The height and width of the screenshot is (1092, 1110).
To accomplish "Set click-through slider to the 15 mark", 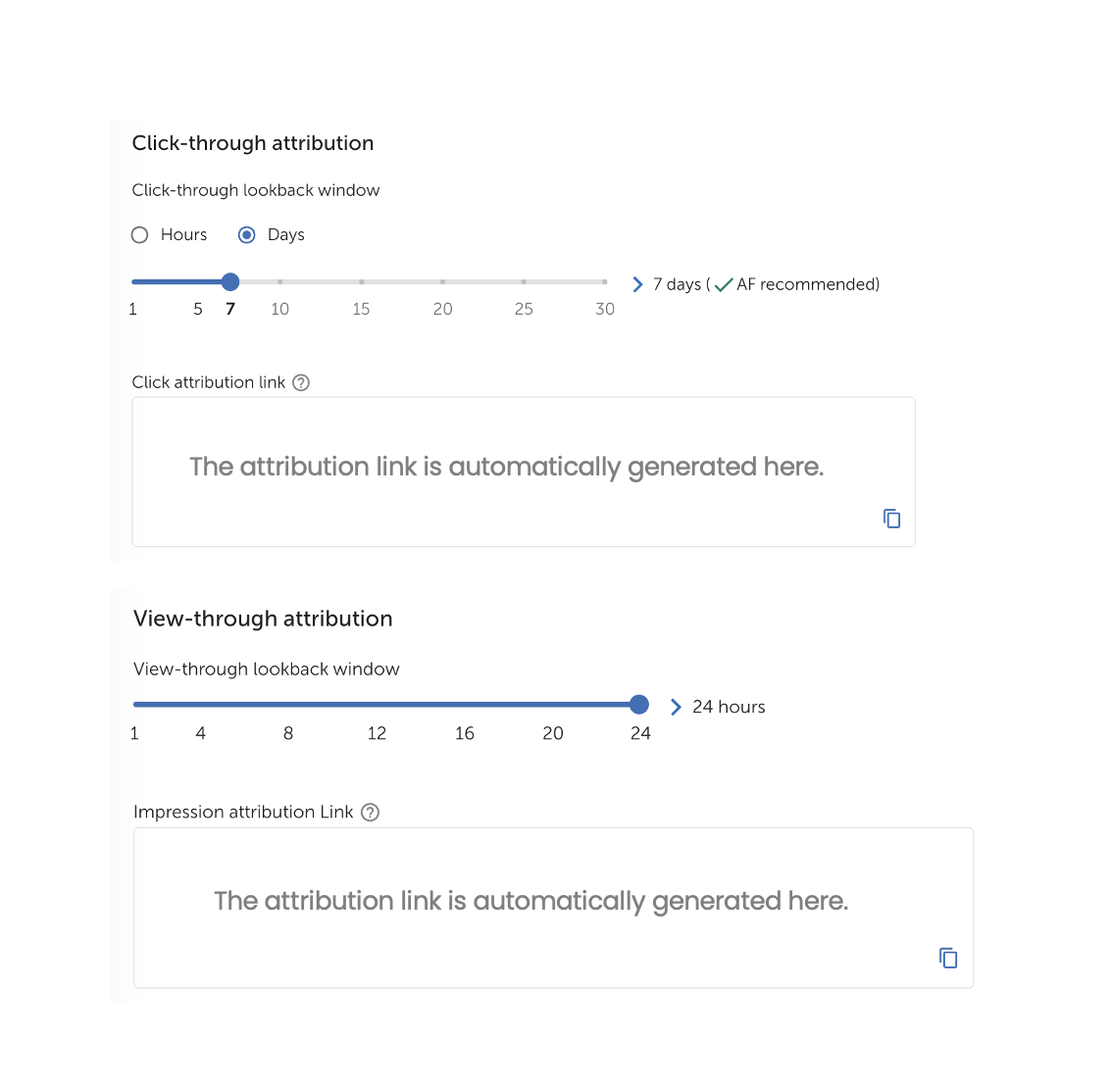I will (x=361, y=281).
